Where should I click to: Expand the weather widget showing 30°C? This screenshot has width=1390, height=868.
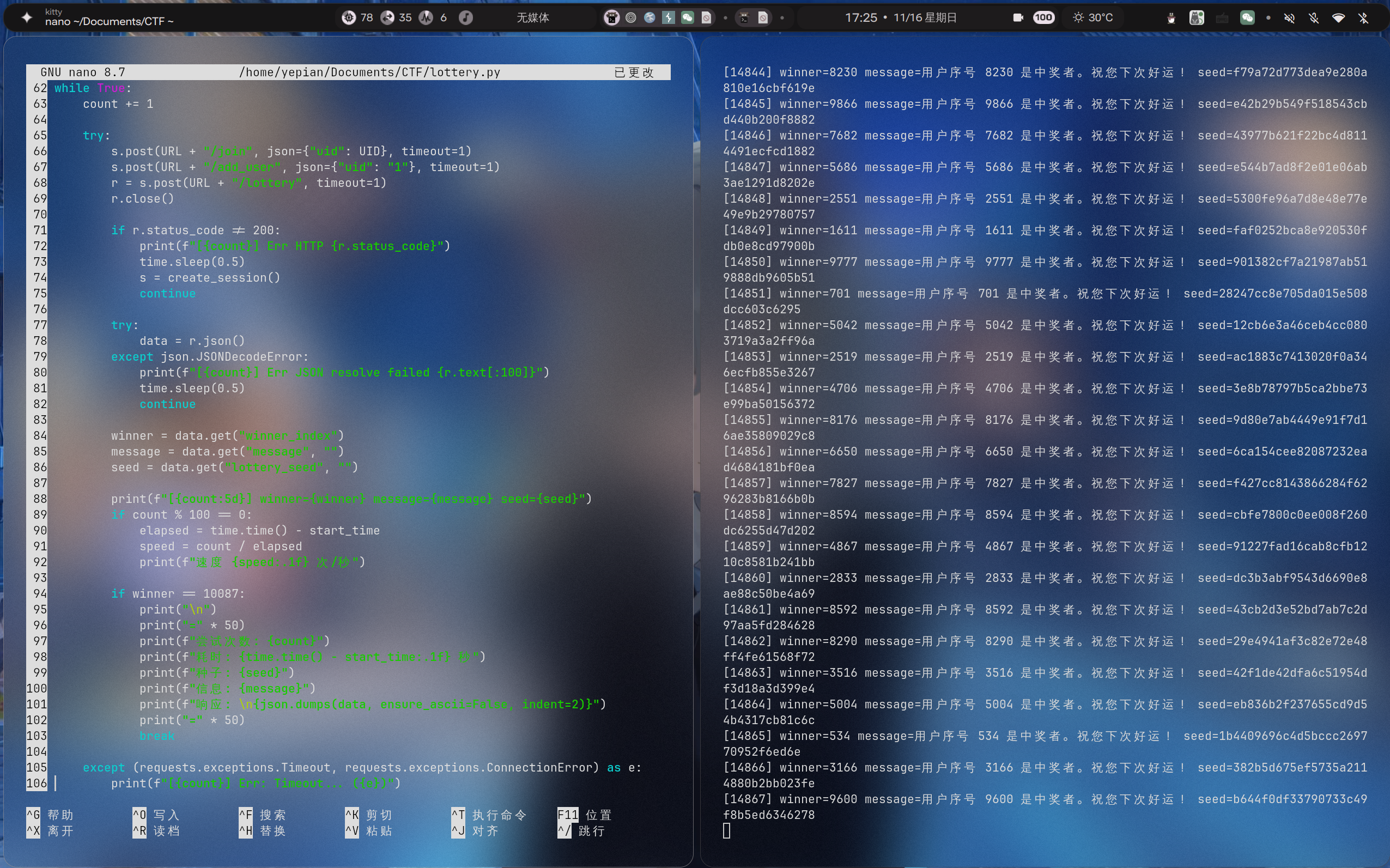coord(1093,18)
